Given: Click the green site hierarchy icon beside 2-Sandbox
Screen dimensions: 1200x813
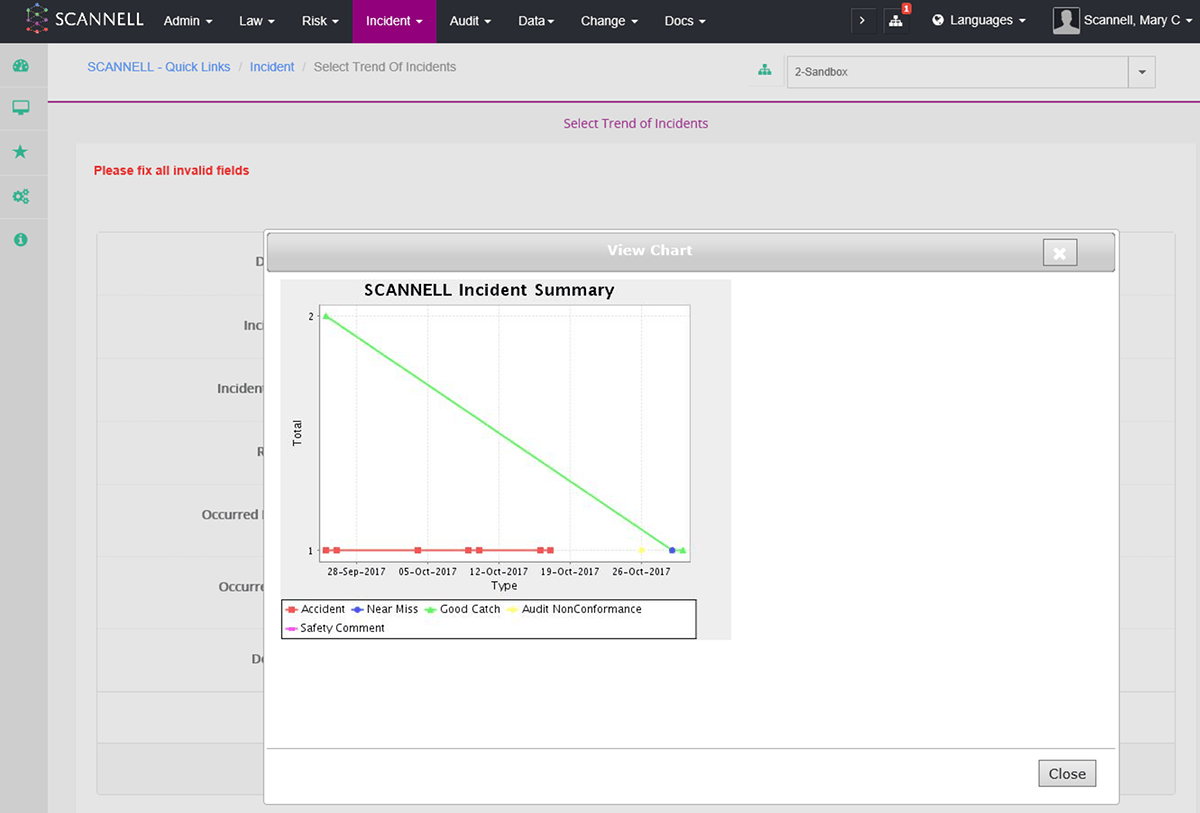Looking at the screenshot, I should tap(765, 71).
